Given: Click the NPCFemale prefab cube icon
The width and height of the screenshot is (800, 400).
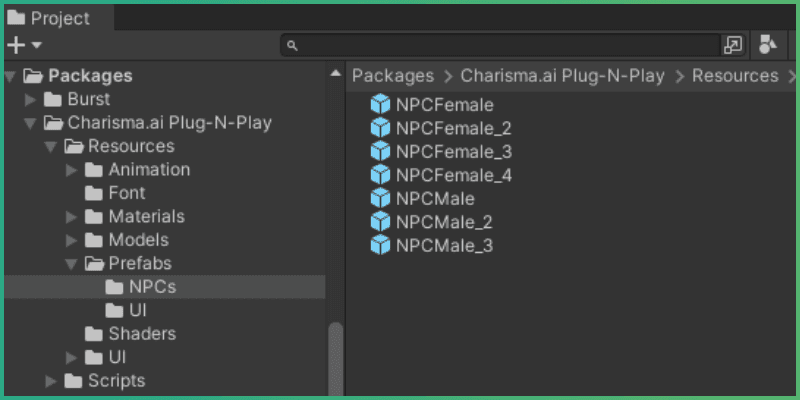Looking at the screenshot, I should click(380, 104).
